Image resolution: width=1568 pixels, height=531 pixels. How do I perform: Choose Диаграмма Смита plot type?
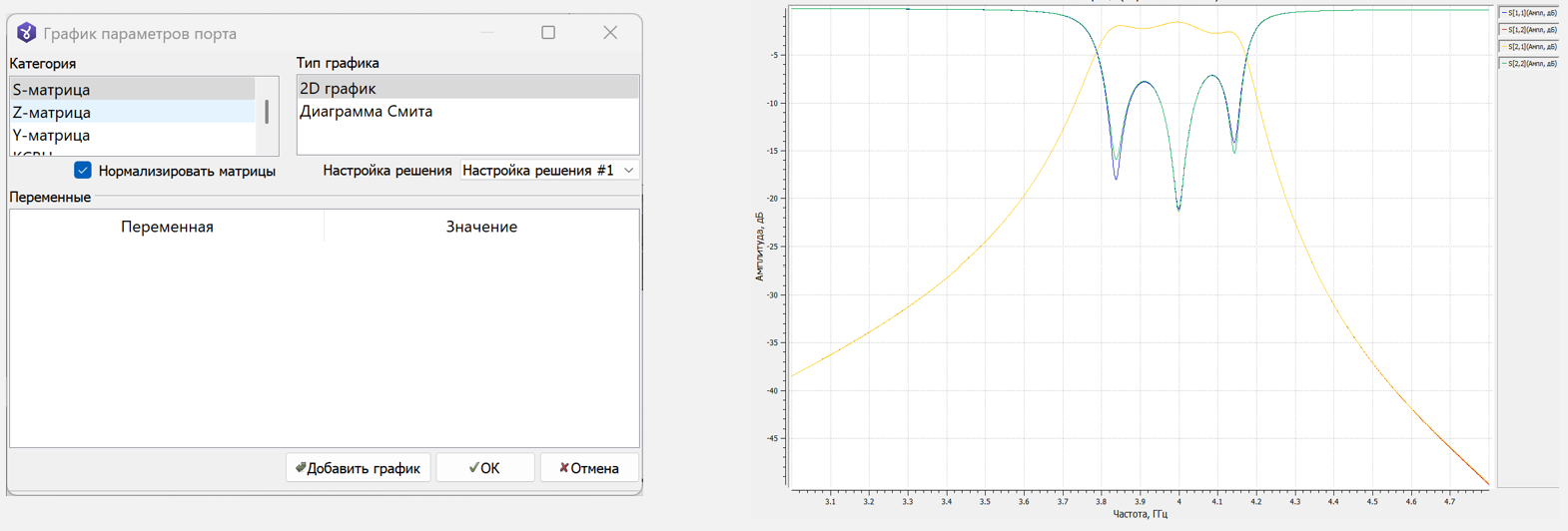point(366,112)
